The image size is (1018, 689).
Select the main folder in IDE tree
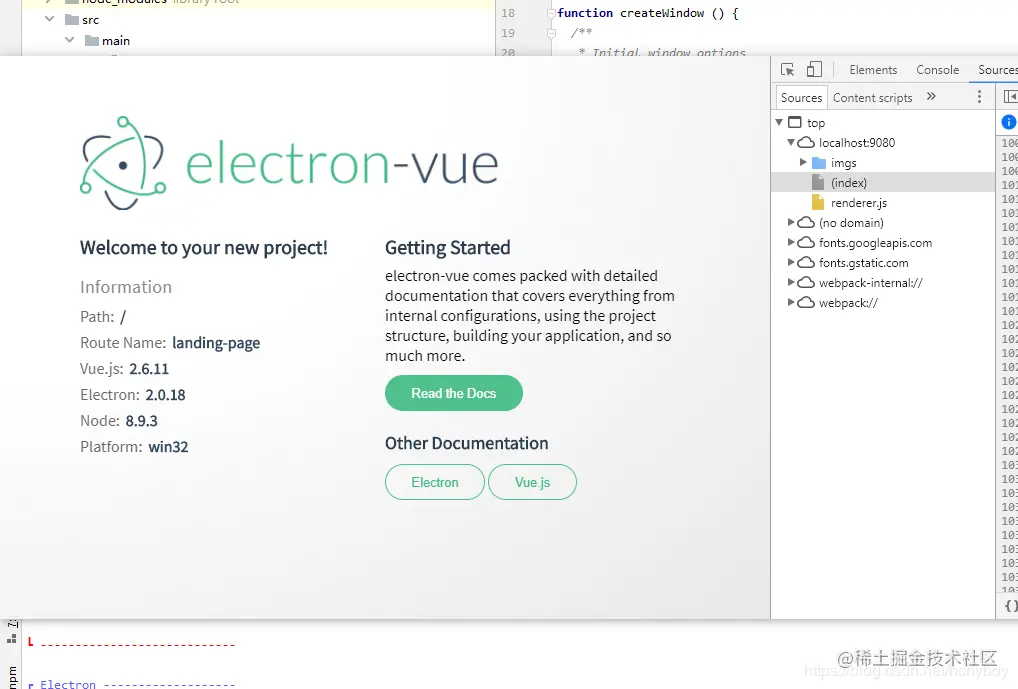[107, 40]
